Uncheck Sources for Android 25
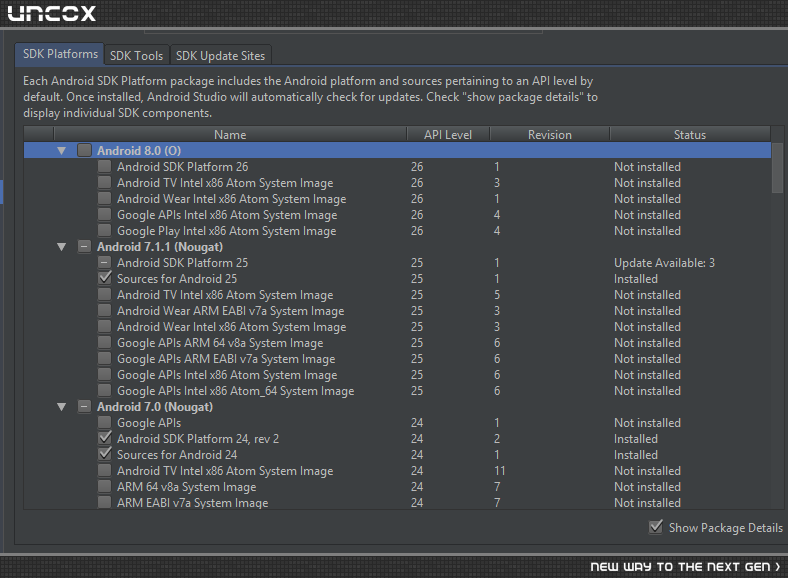 [105, 278]
